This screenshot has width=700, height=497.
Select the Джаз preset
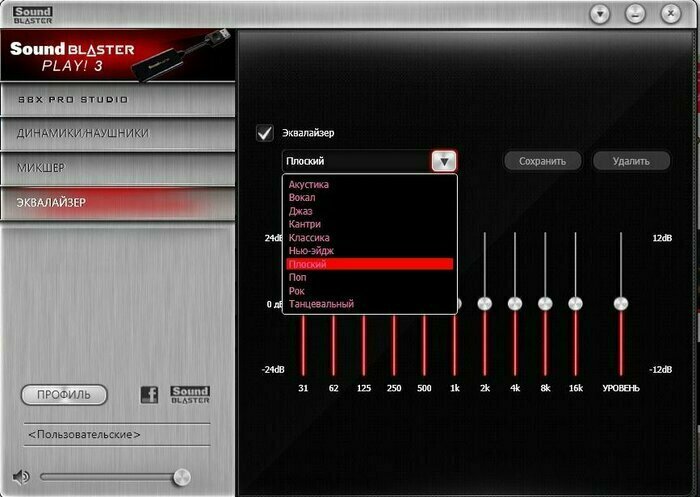coord(300,211)
